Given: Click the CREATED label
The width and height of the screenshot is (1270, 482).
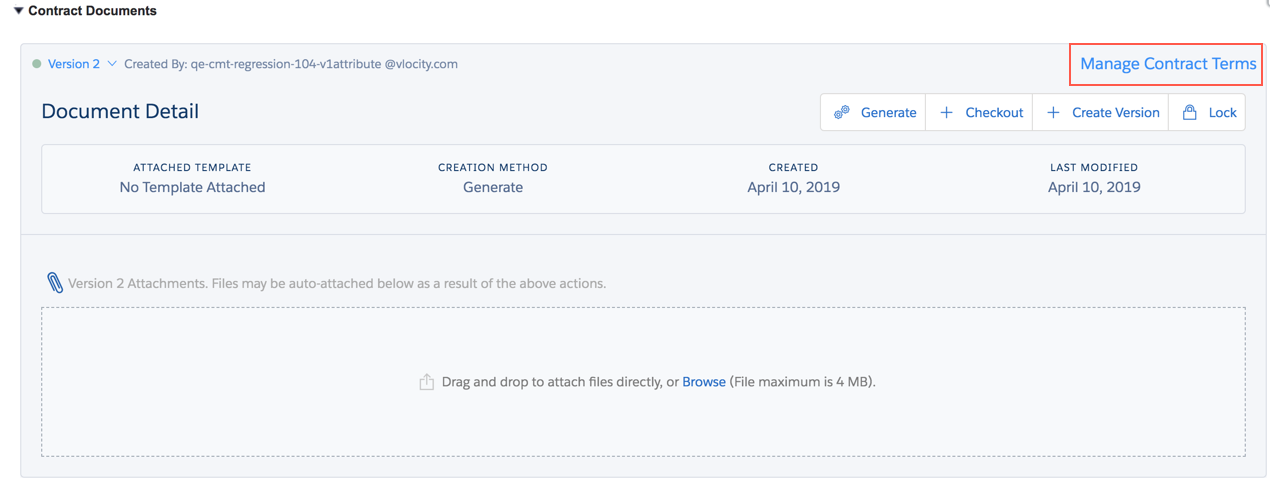Looking at the screenshot, I should click(x=794, y=167).
